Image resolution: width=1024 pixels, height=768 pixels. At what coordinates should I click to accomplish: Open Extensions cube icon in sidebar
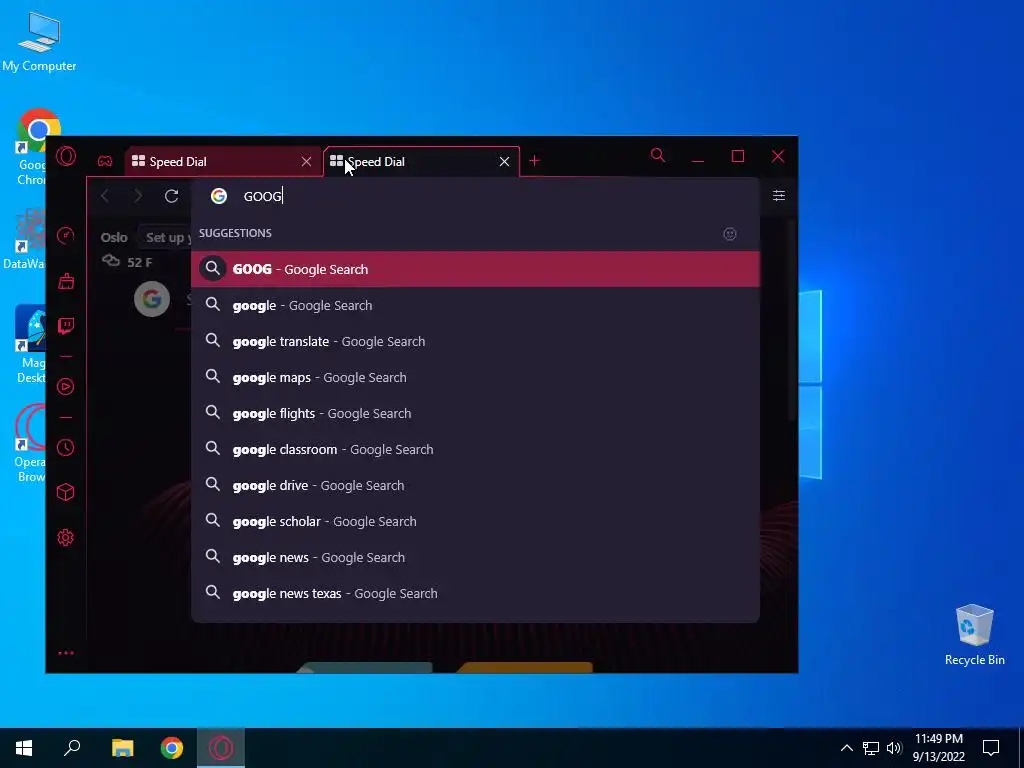[x=65, y=492]
